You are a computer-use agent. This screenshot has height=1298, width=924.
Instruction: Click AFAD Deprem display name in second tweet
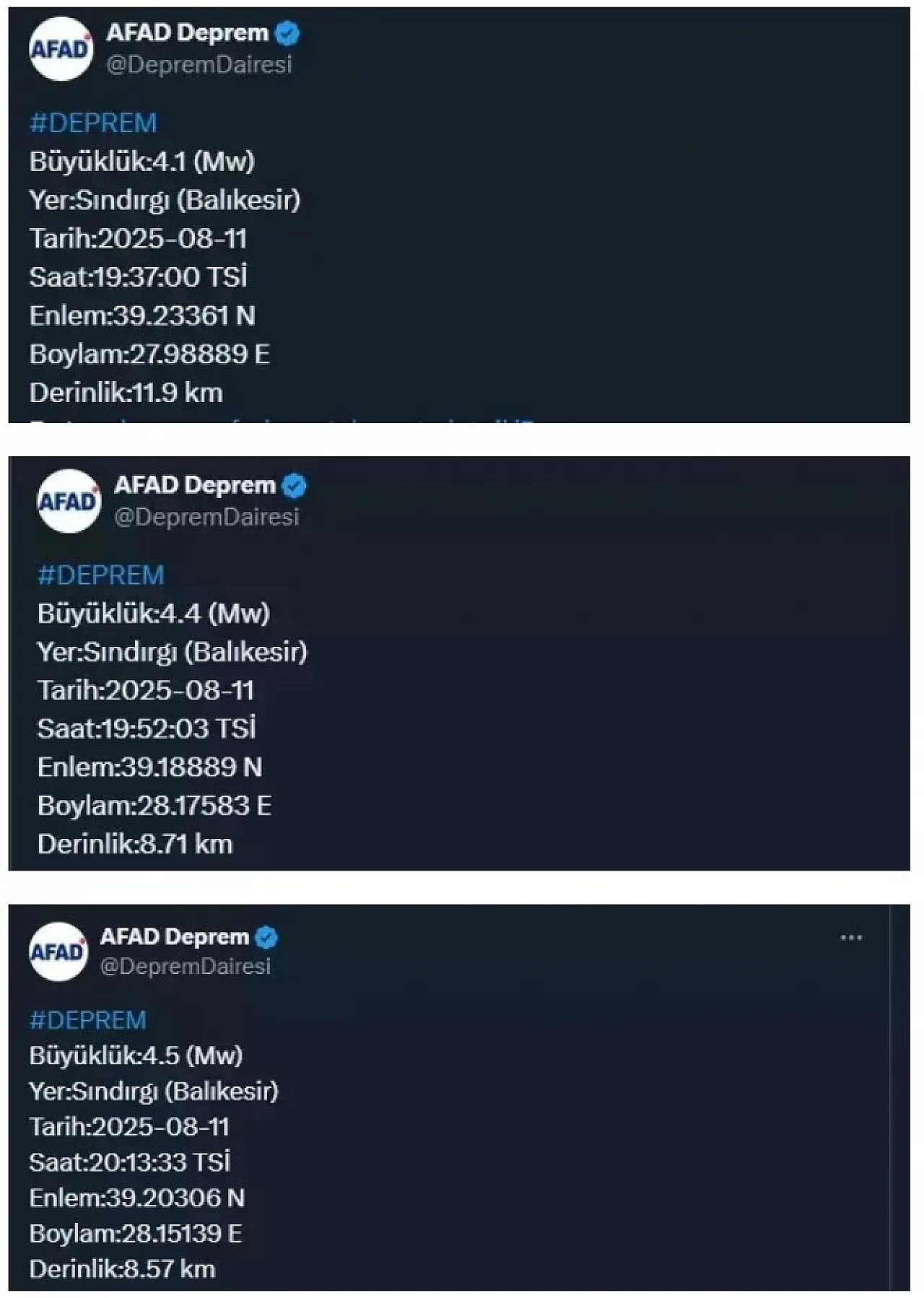(x=195, y=485)
